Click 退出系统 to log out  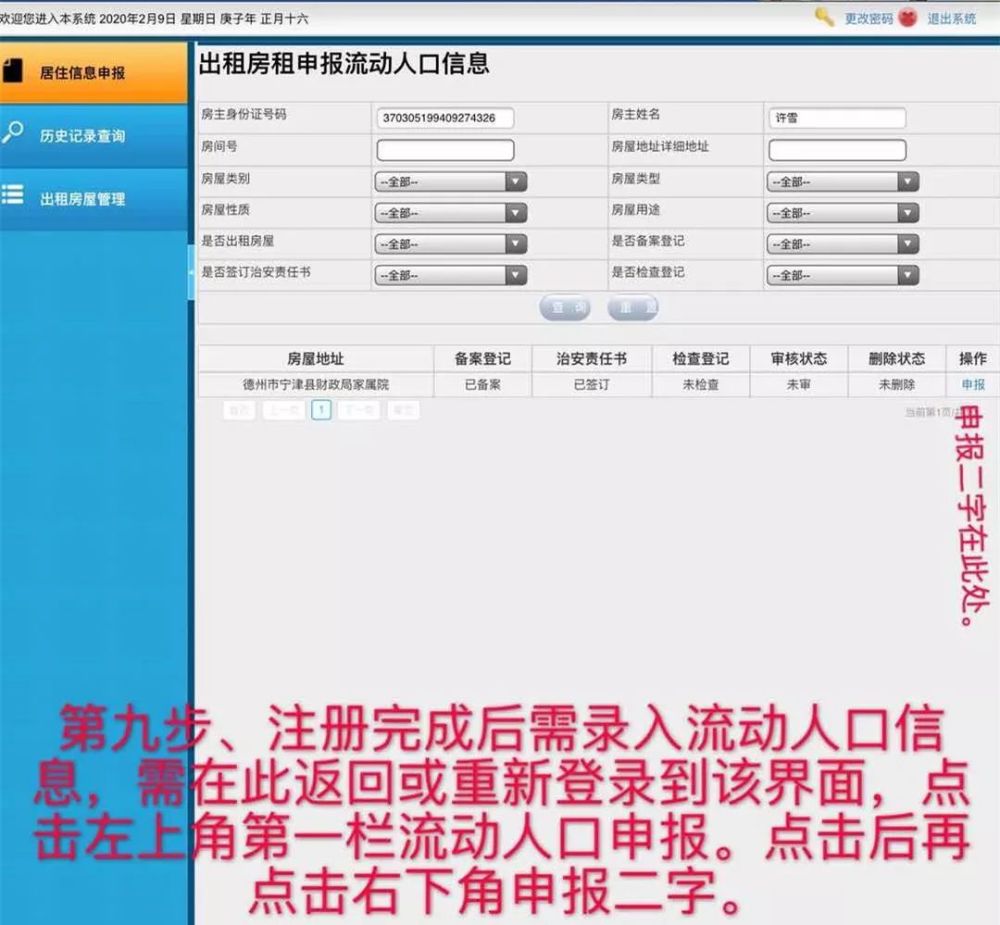pyautogui.click(x=952, y=19)
